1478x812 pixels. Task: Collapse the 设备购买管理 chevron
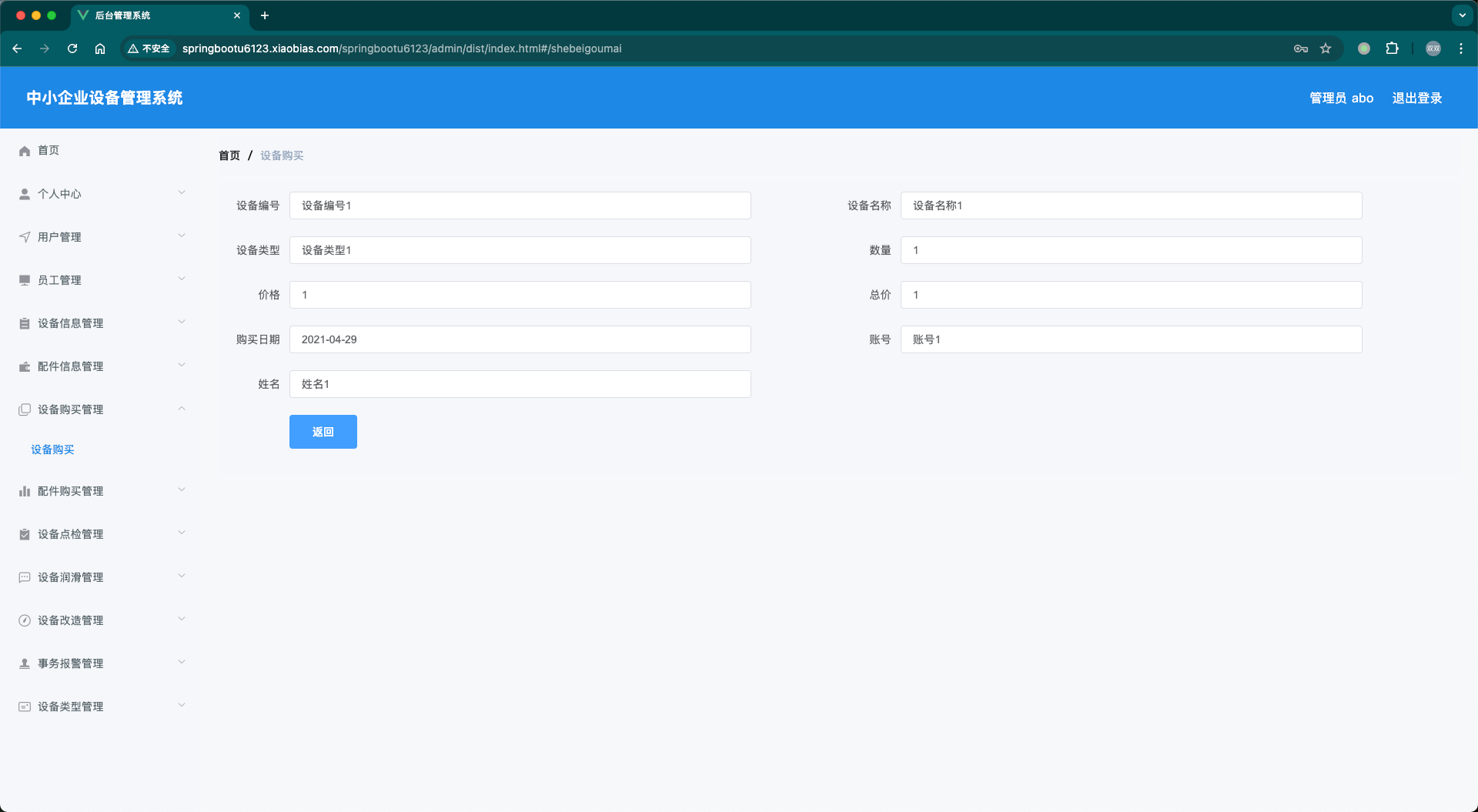(x=182, y=408)
